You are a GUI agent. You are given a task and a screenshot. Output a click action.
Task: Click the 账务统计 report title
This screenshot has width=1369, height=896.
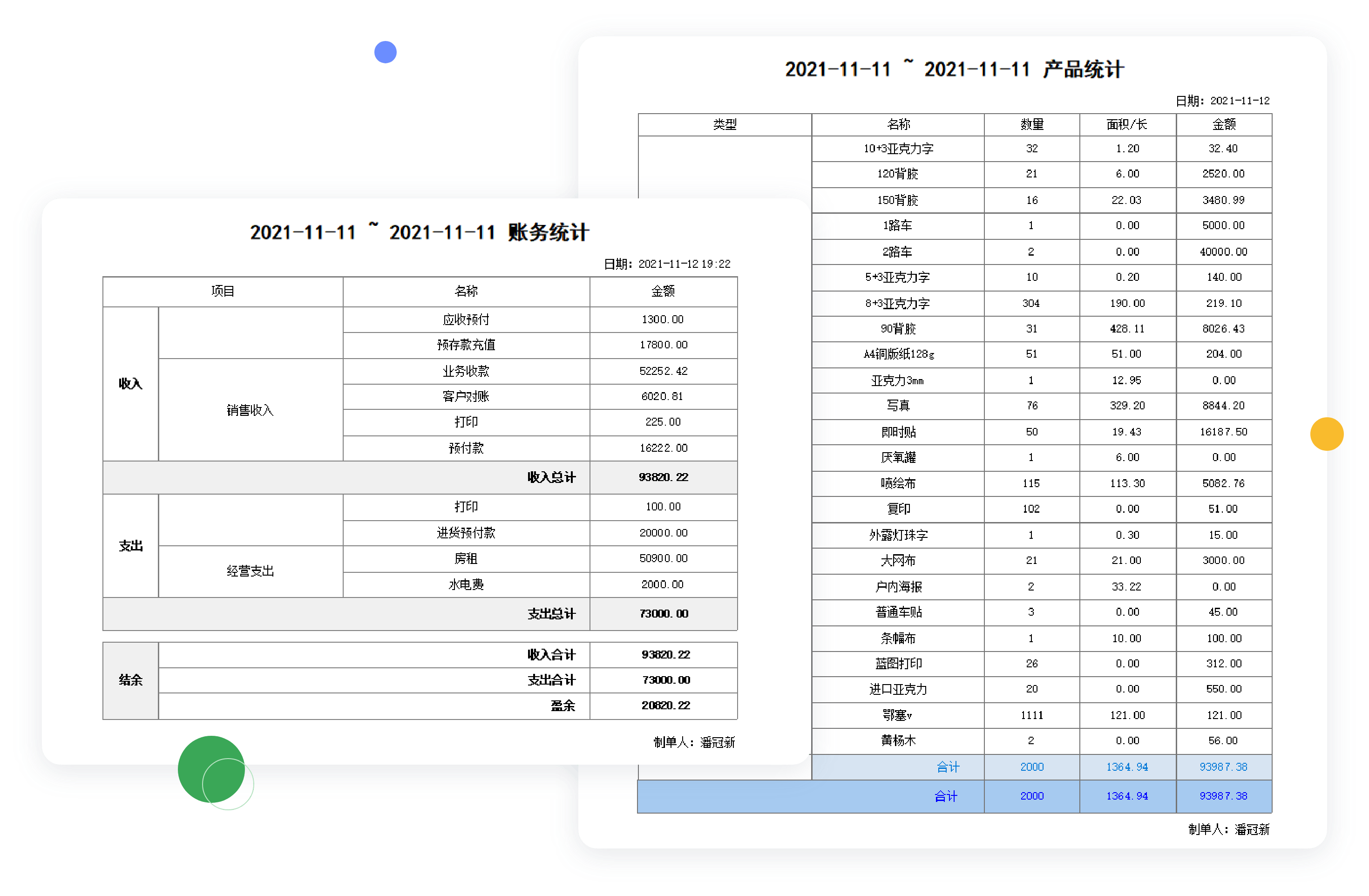420,232
